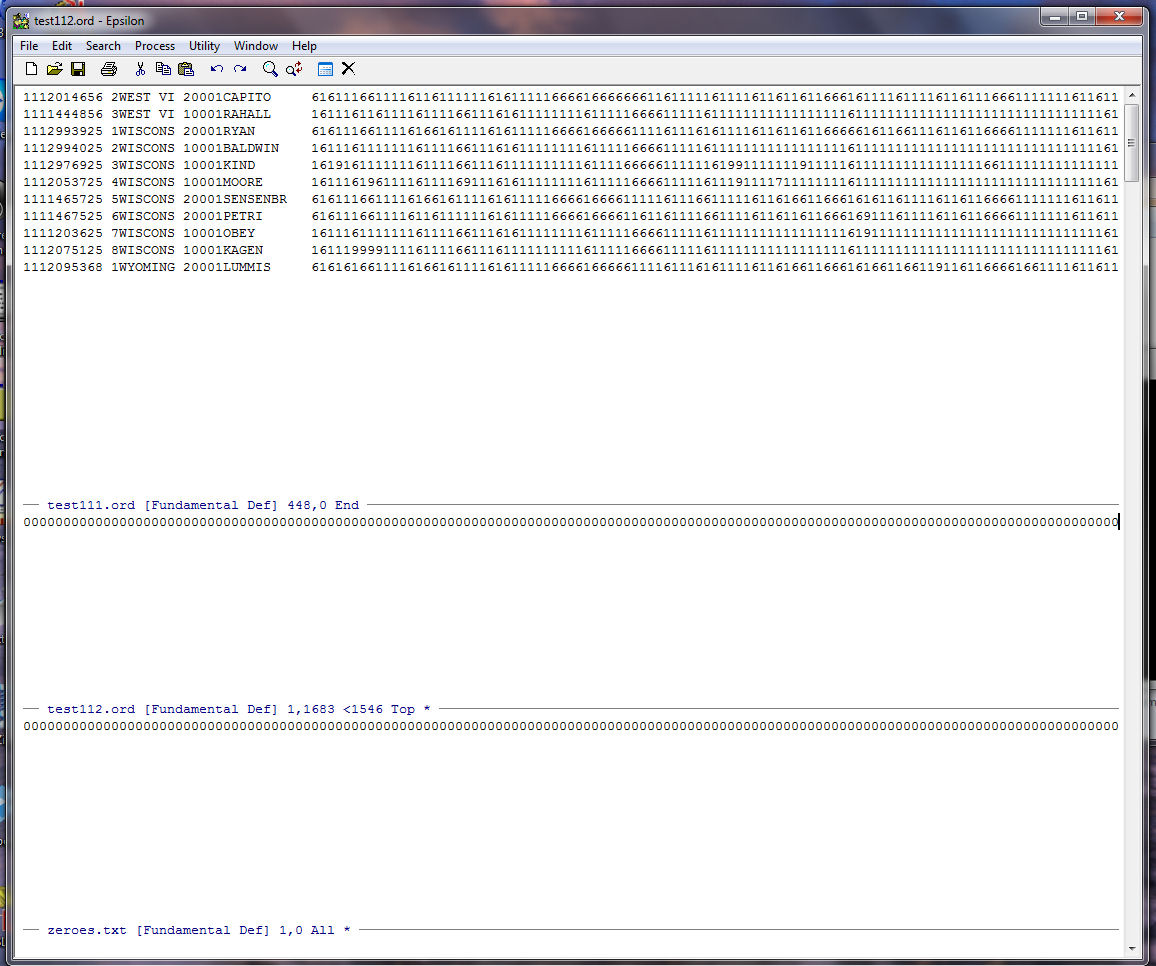Open the Utility menu
Image resolution: width=1156 pixels, height=966 pixels.
tap(204, 46)
